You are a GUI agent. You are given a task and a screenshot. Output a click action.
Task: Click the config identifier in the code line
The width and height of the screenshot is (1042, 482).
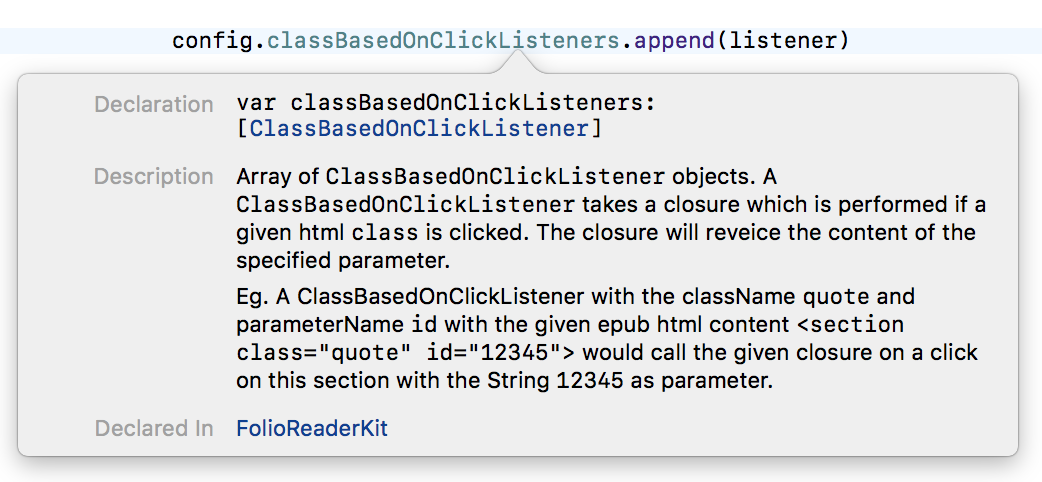(213, 41)
